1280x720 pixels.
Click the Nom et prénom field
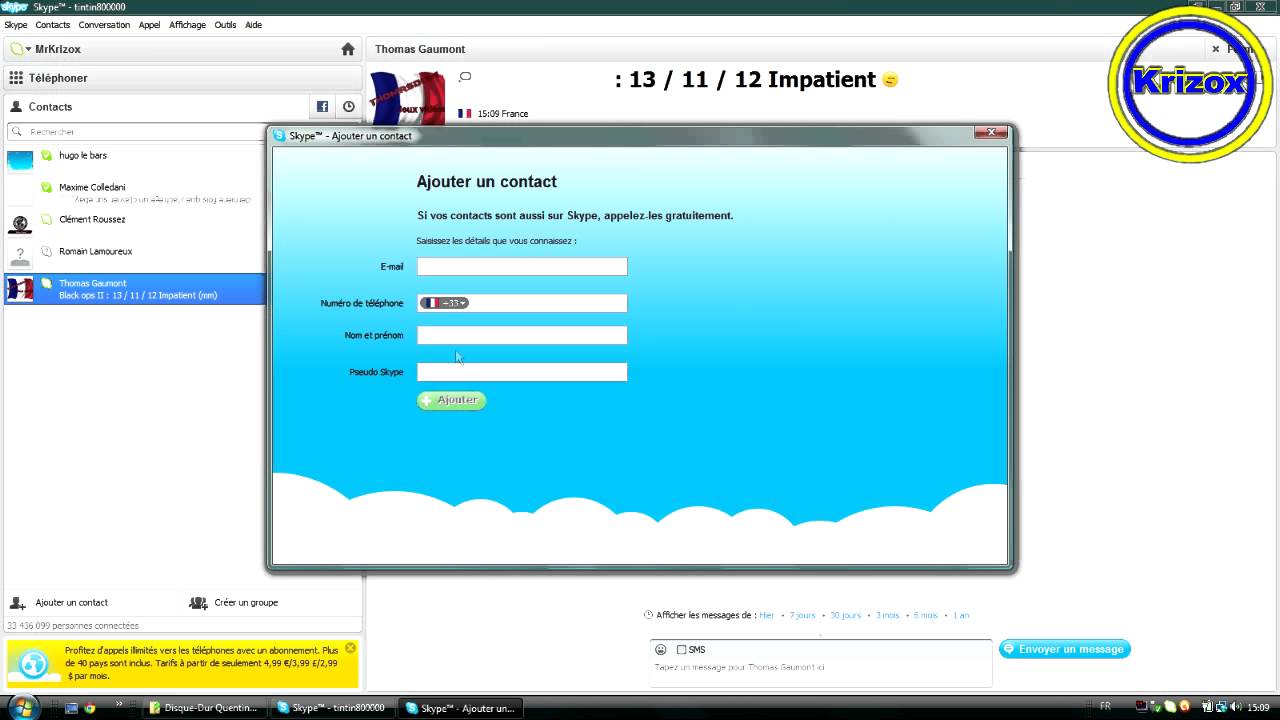522,335
